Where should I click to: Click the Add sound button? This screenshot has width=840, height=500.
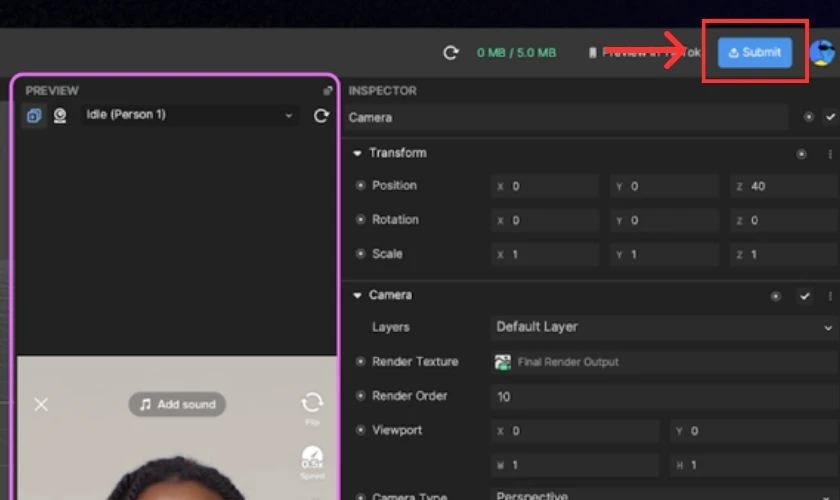177,404
